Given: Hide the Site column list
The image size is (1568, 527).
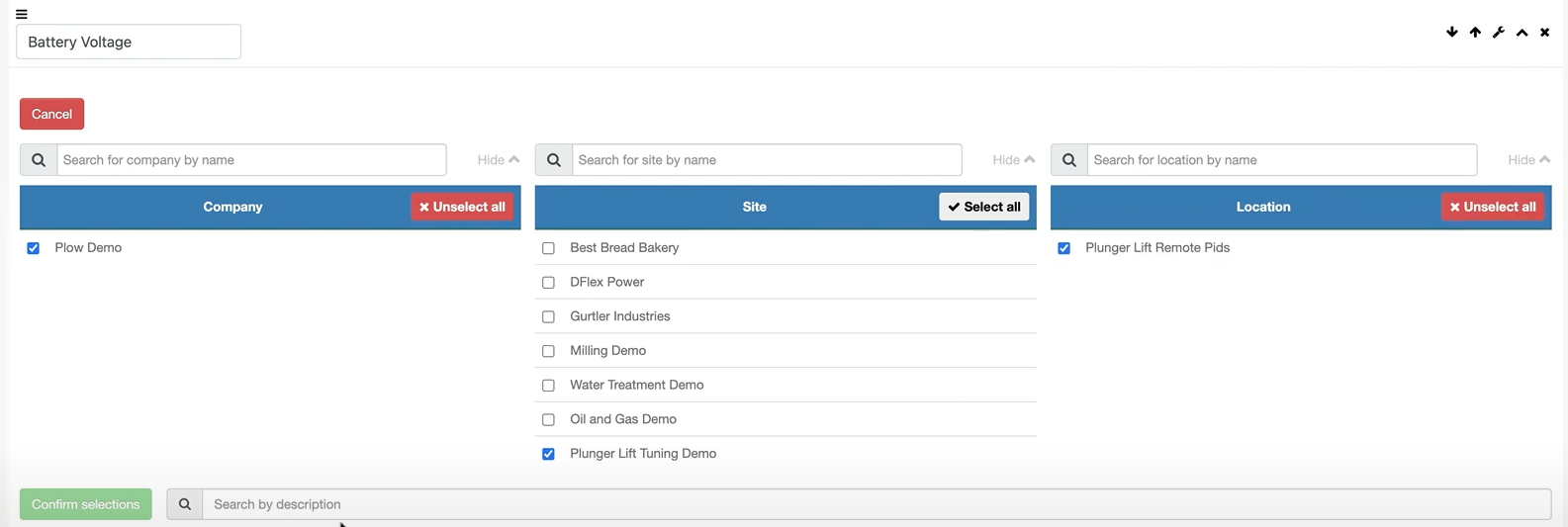Looking at the screenshot, I should [1014, 160].
